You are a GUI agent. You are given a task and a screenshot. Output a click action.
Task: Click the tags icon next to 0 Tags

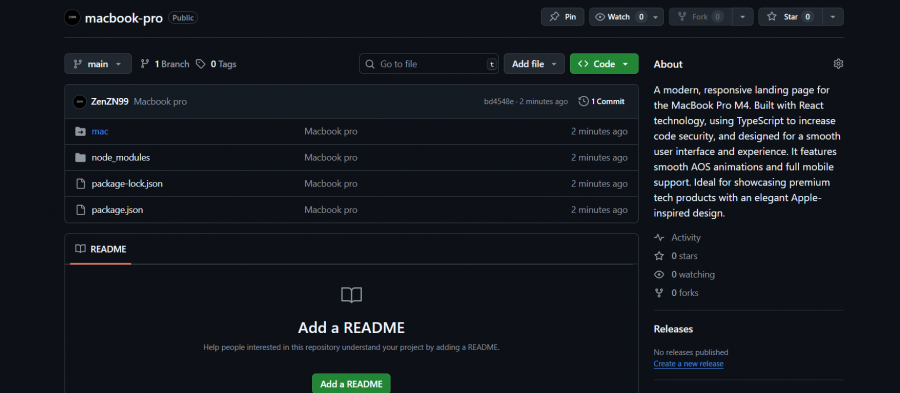200,64
